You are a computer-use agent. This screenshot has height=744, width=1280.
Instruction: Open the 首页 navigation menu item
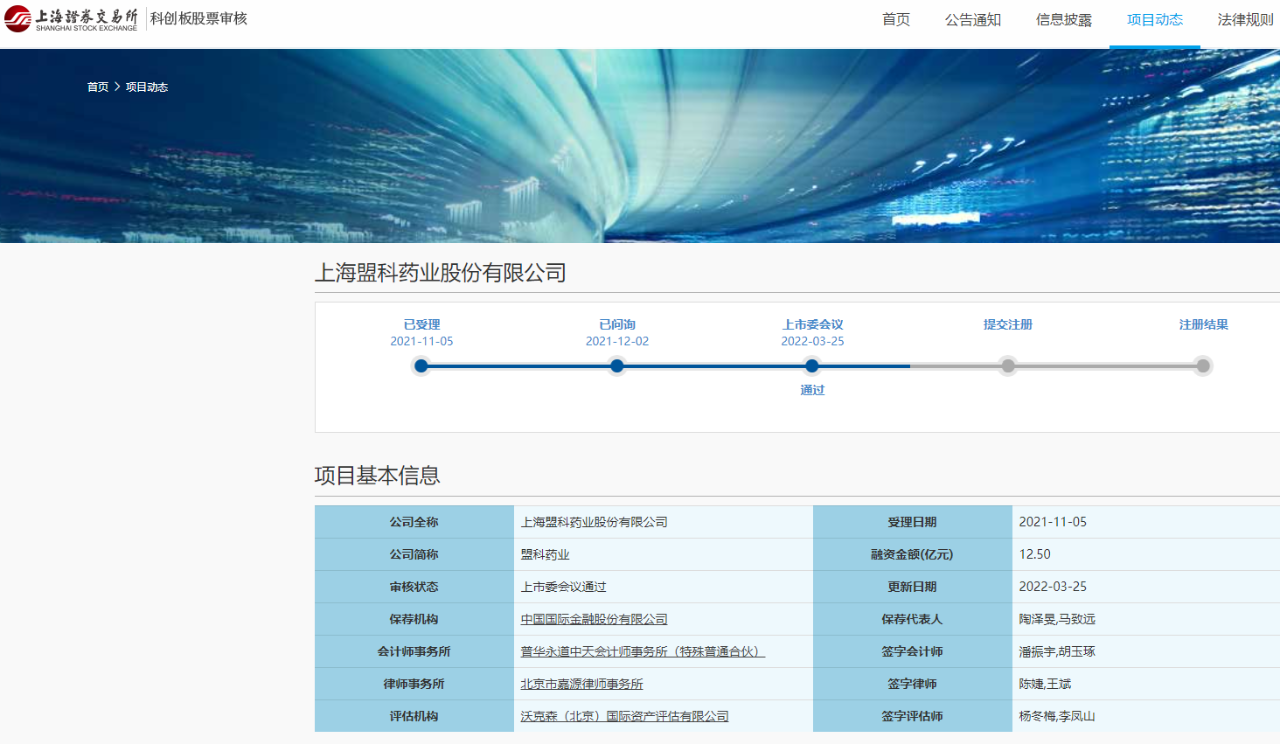[x=896, y=20]
